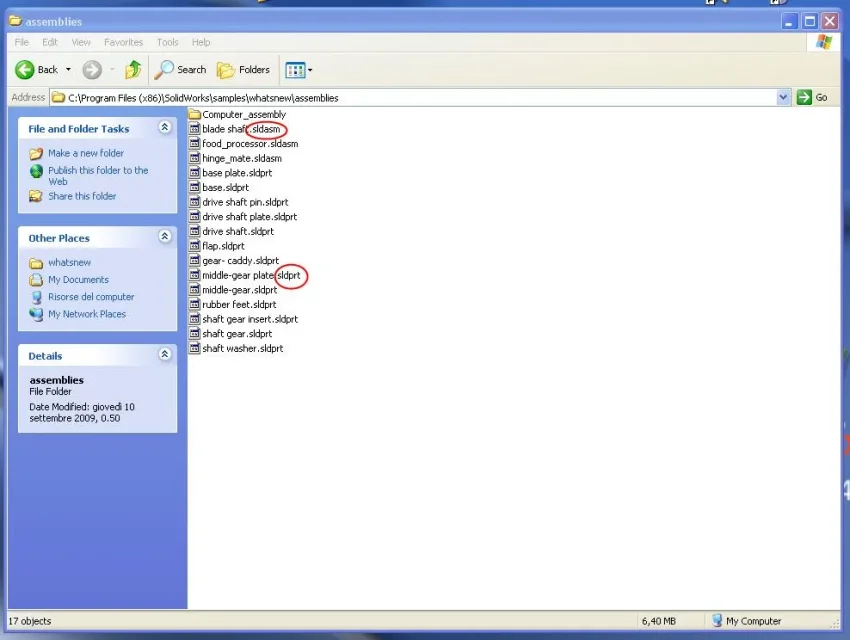850x640 pixels.
Task: Toggle the Folders pane button
Action: click(x=243, y=70)
